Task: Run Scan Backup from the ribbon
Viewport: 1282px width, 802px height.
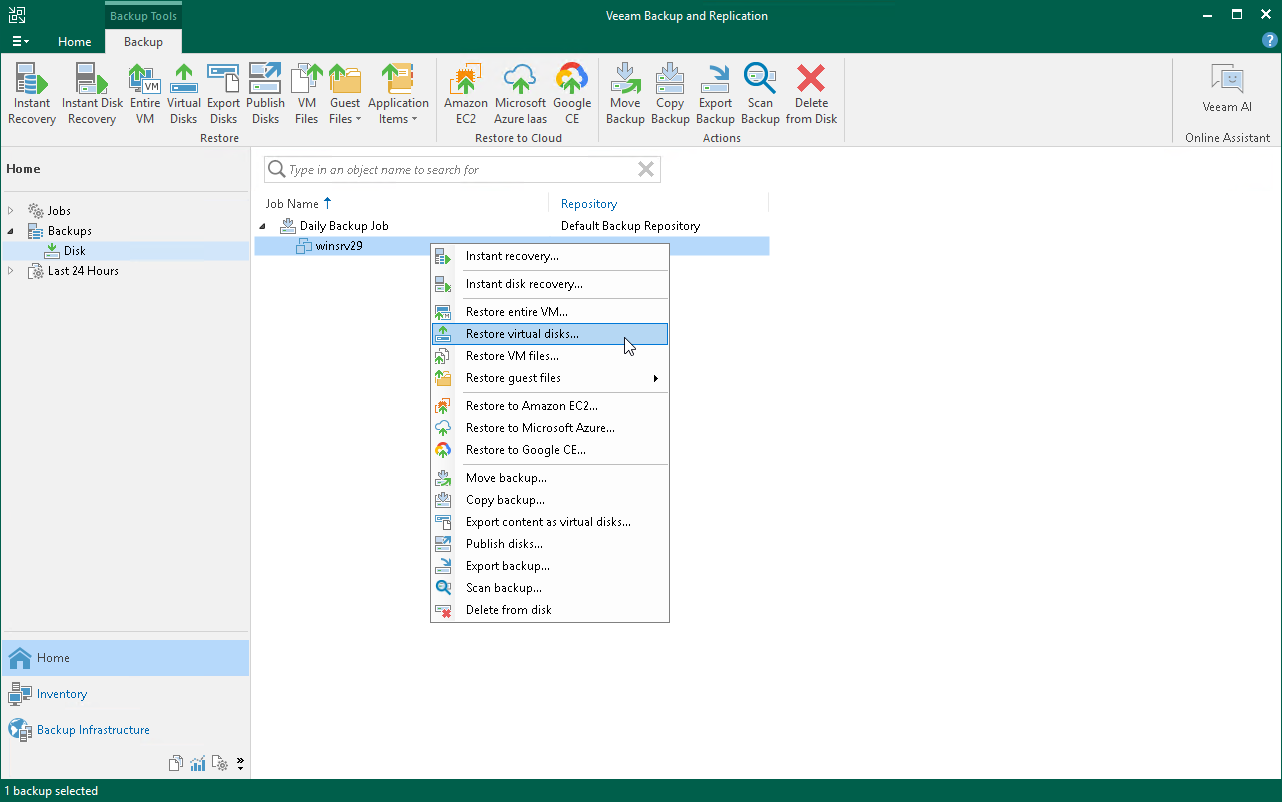Action: pyautogui.click(x=760, y=94)
